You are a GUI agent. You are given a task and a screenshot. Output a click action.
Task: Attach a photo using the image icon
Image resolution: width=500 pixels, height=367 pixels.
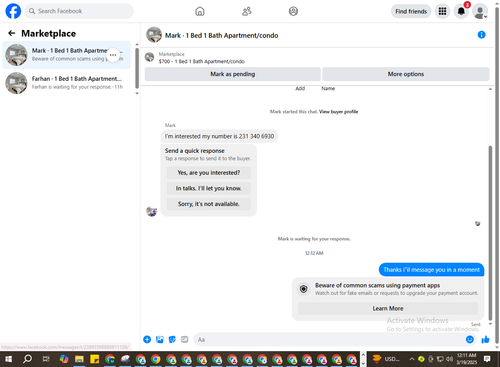[x=160, y=339]
